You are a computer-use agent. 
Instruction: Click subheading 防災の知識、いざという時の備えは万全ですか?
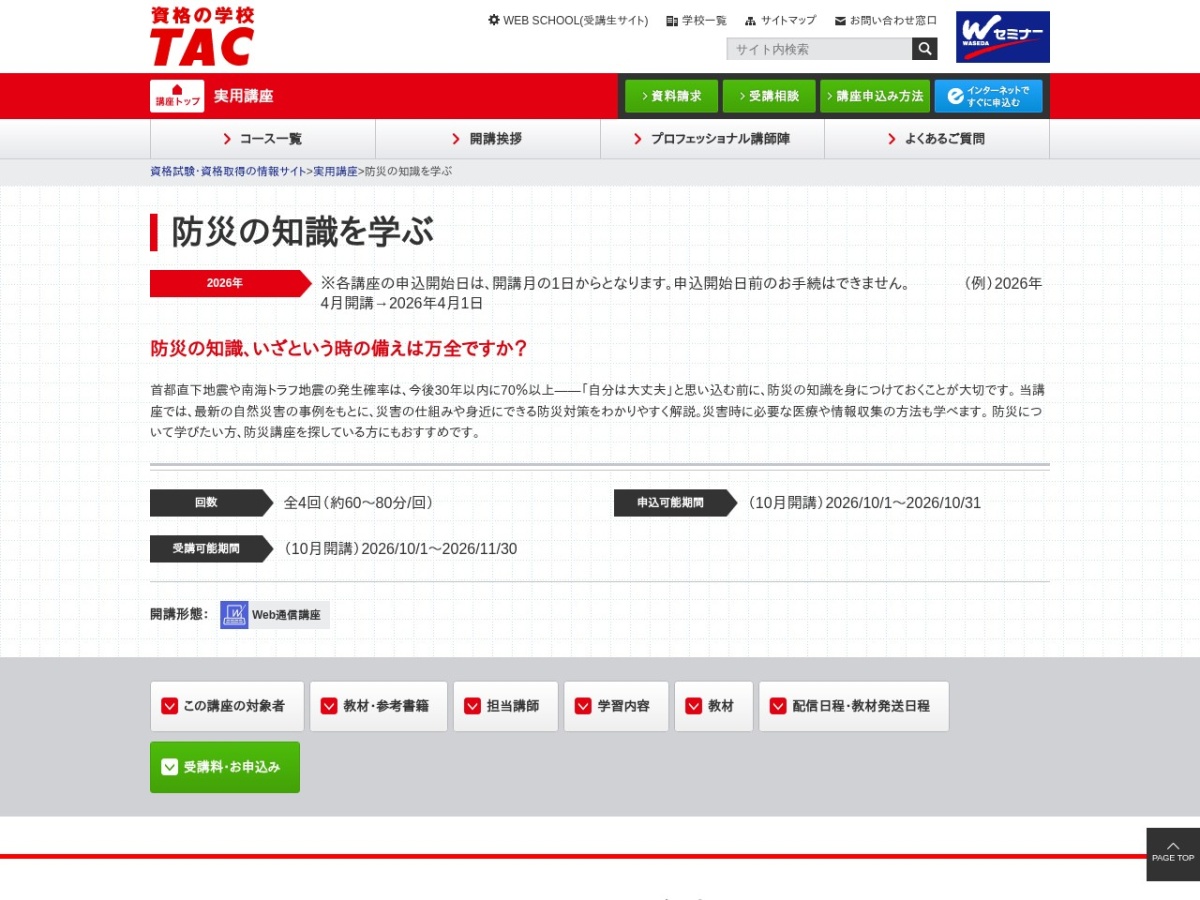click(x=339, y=349)
